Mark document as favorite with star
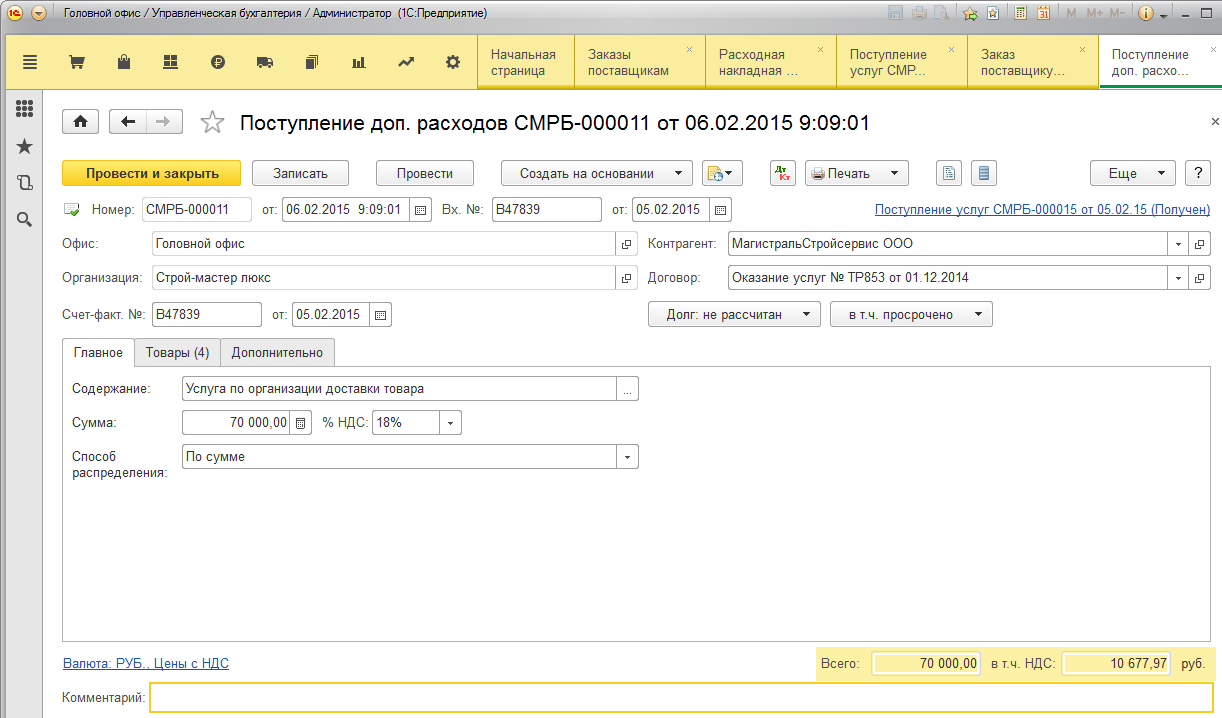This screenshot has width=1222, height=718. coord(212,123)
